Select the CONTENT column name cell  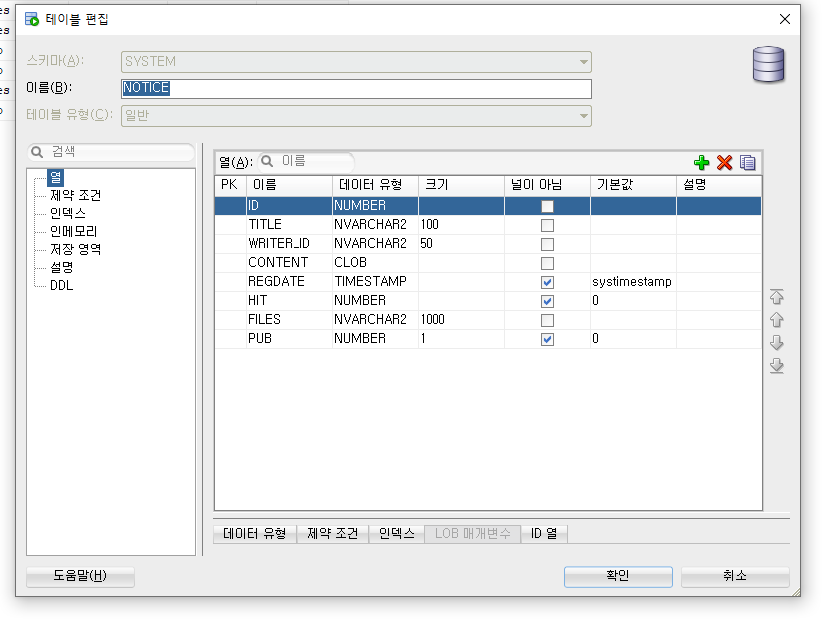tap(289, 262)
